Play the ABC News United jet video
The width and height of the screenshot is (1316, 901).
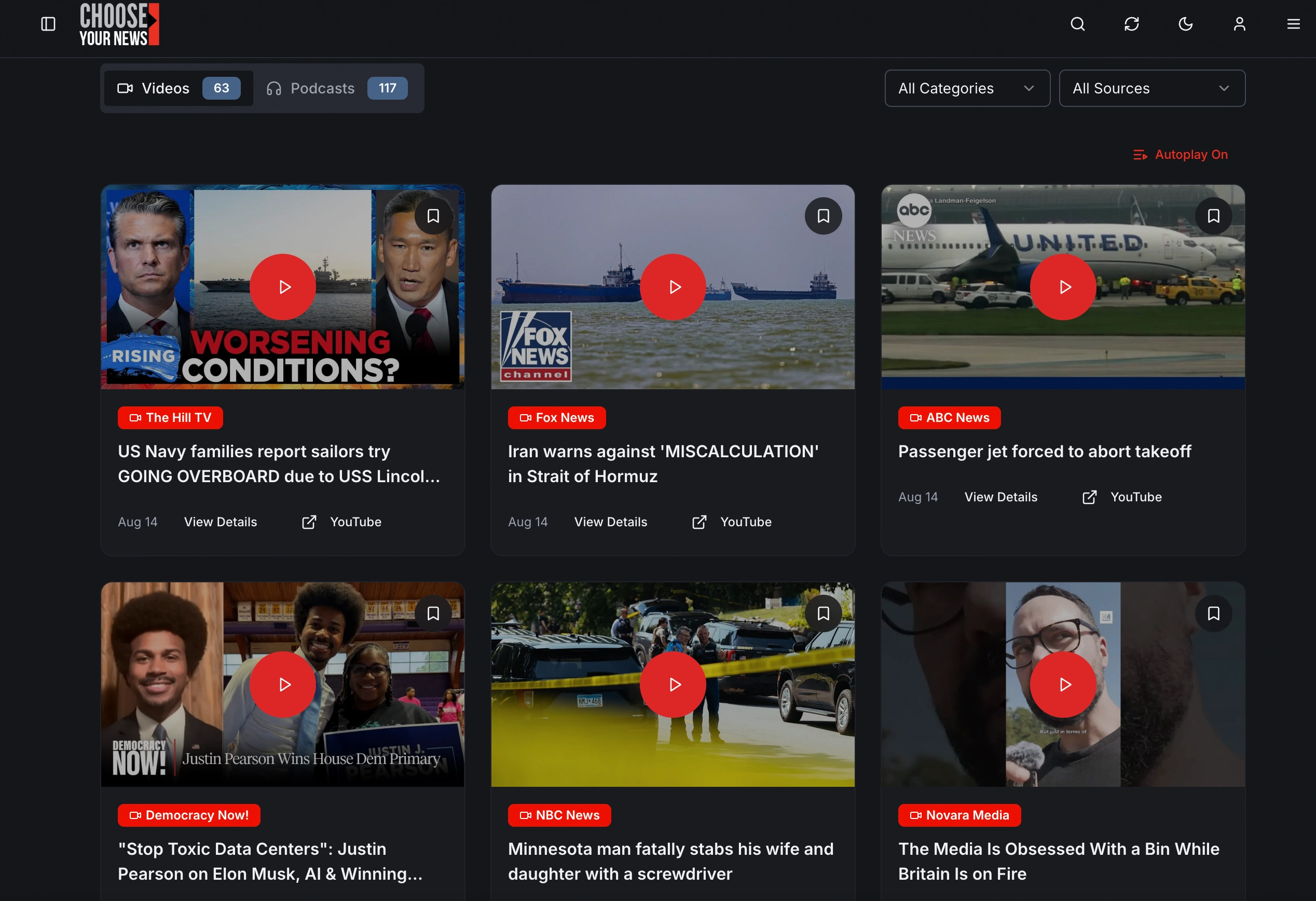pyautogui.click(x=1063, y=287)
